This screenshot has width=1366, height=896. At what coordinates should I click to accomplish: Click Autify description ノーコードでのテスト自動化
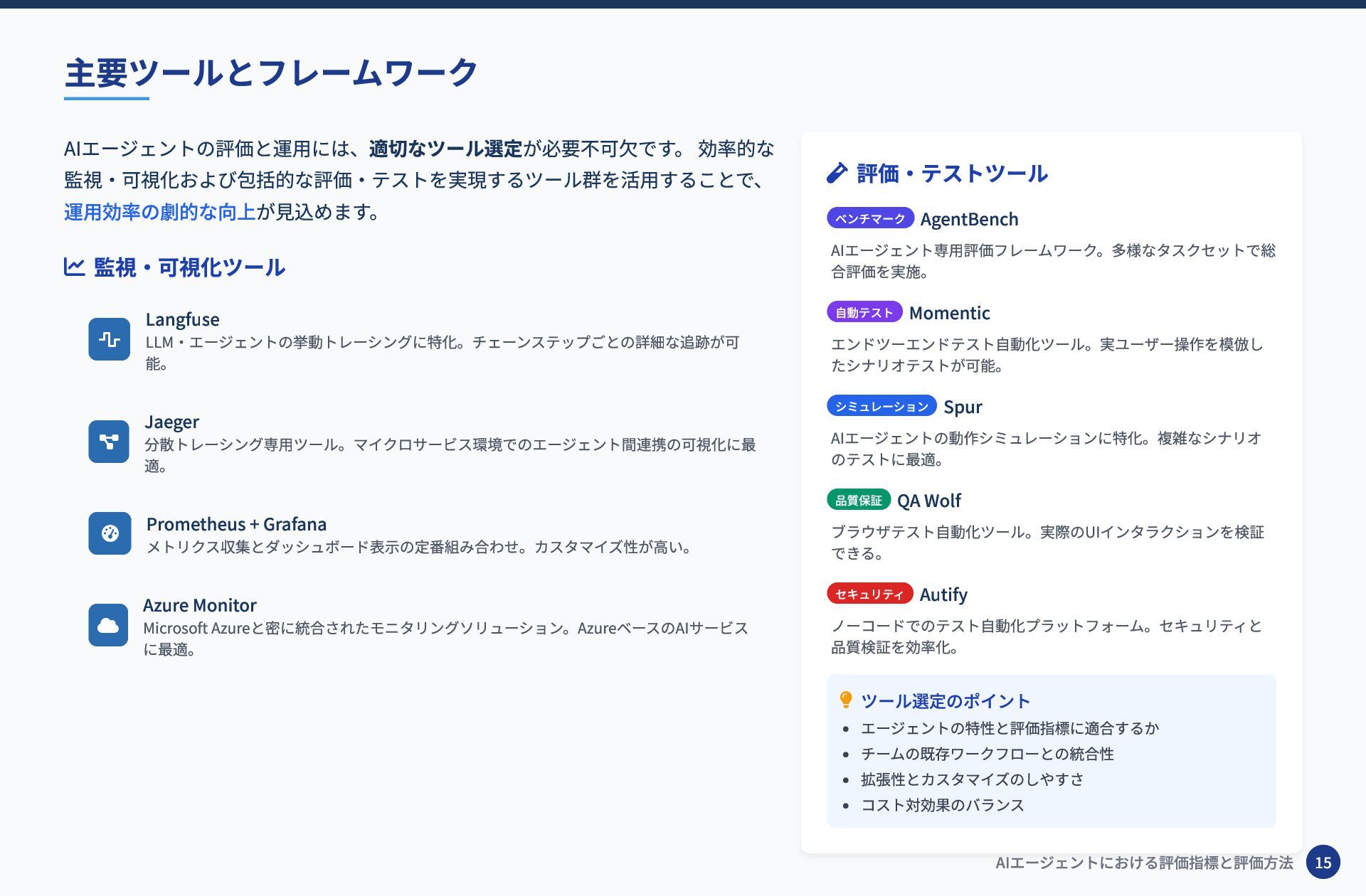coord(1046,636)
